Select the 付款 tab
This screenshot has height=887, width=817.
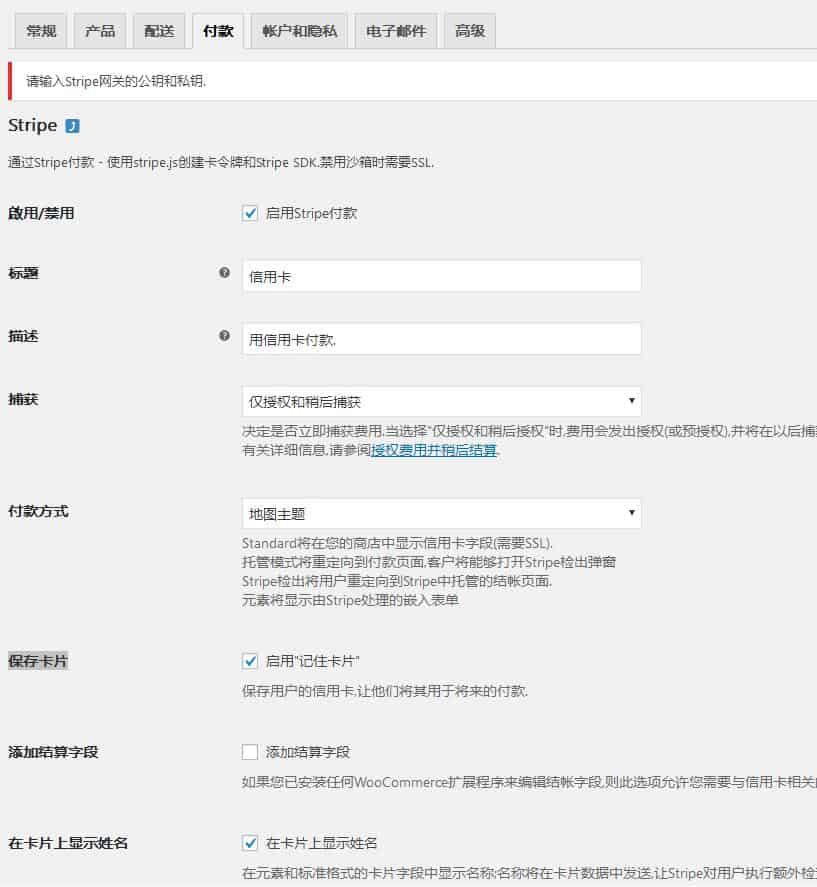(218, 31)
